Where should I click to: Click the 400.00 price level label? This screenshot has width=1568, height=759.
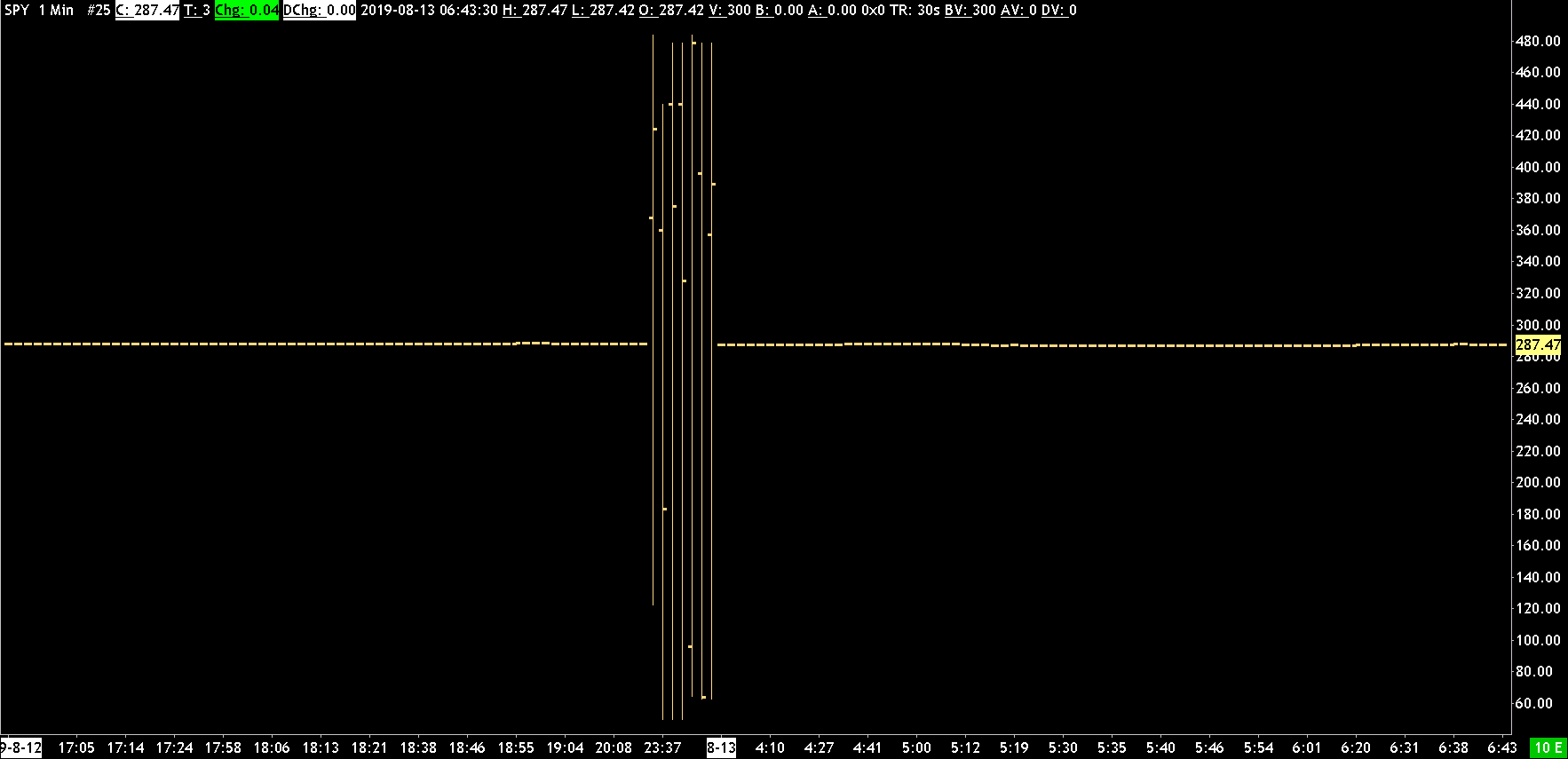pos(1538,167)
